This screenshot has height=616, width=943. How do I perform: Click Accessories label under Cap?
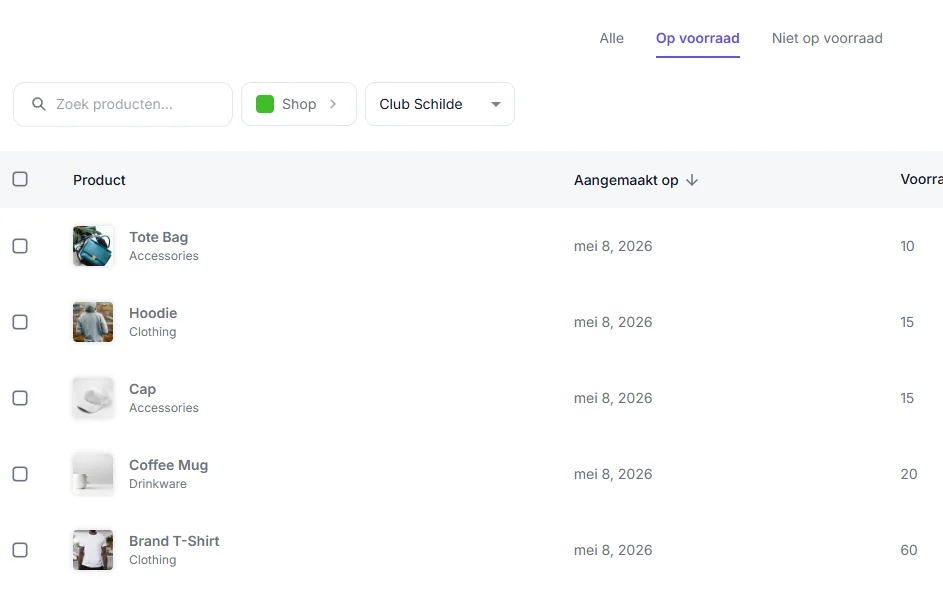pos(164,408)
